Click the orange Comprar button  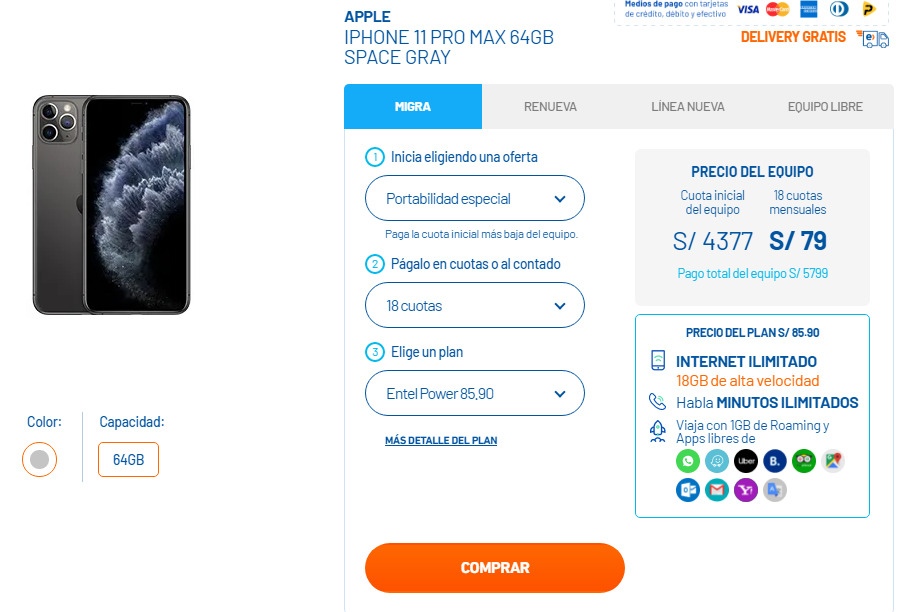(495, 568)
